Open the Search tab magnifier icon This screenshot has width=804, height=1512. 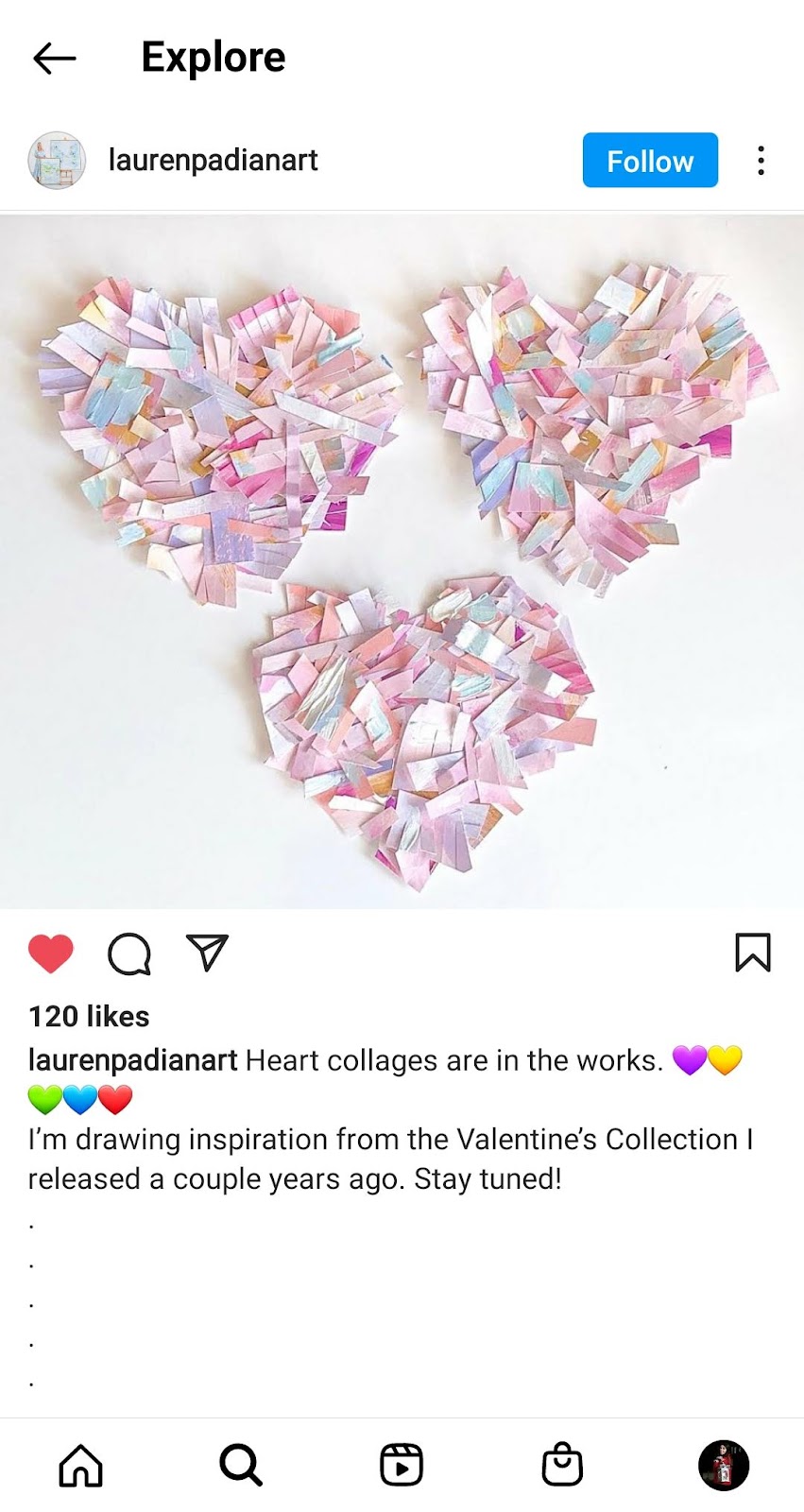pos(241,1466)
